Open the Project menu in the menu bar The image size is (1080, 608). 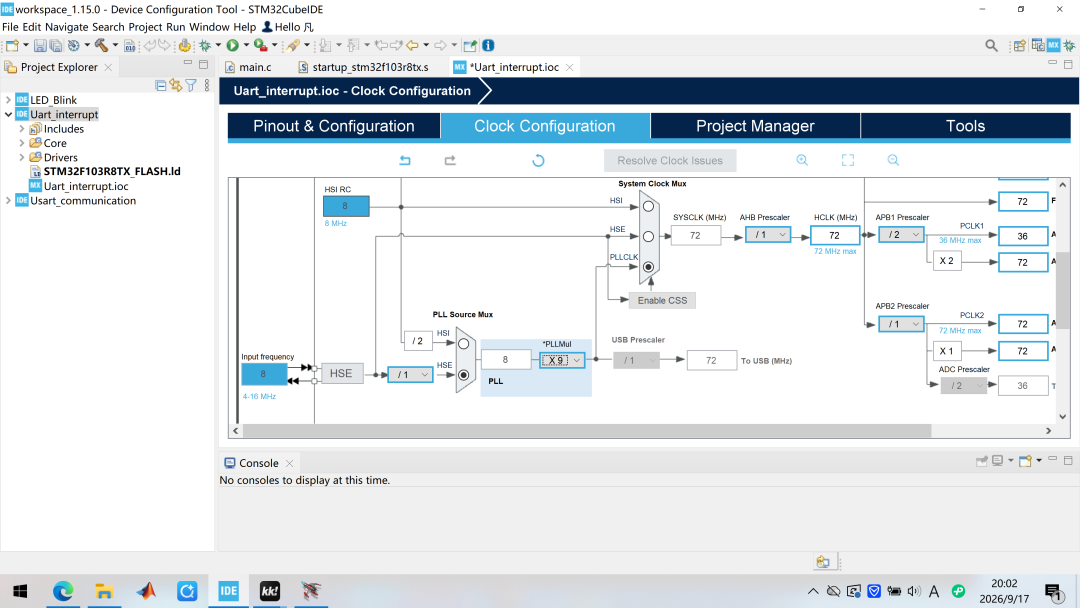(145, 27)
